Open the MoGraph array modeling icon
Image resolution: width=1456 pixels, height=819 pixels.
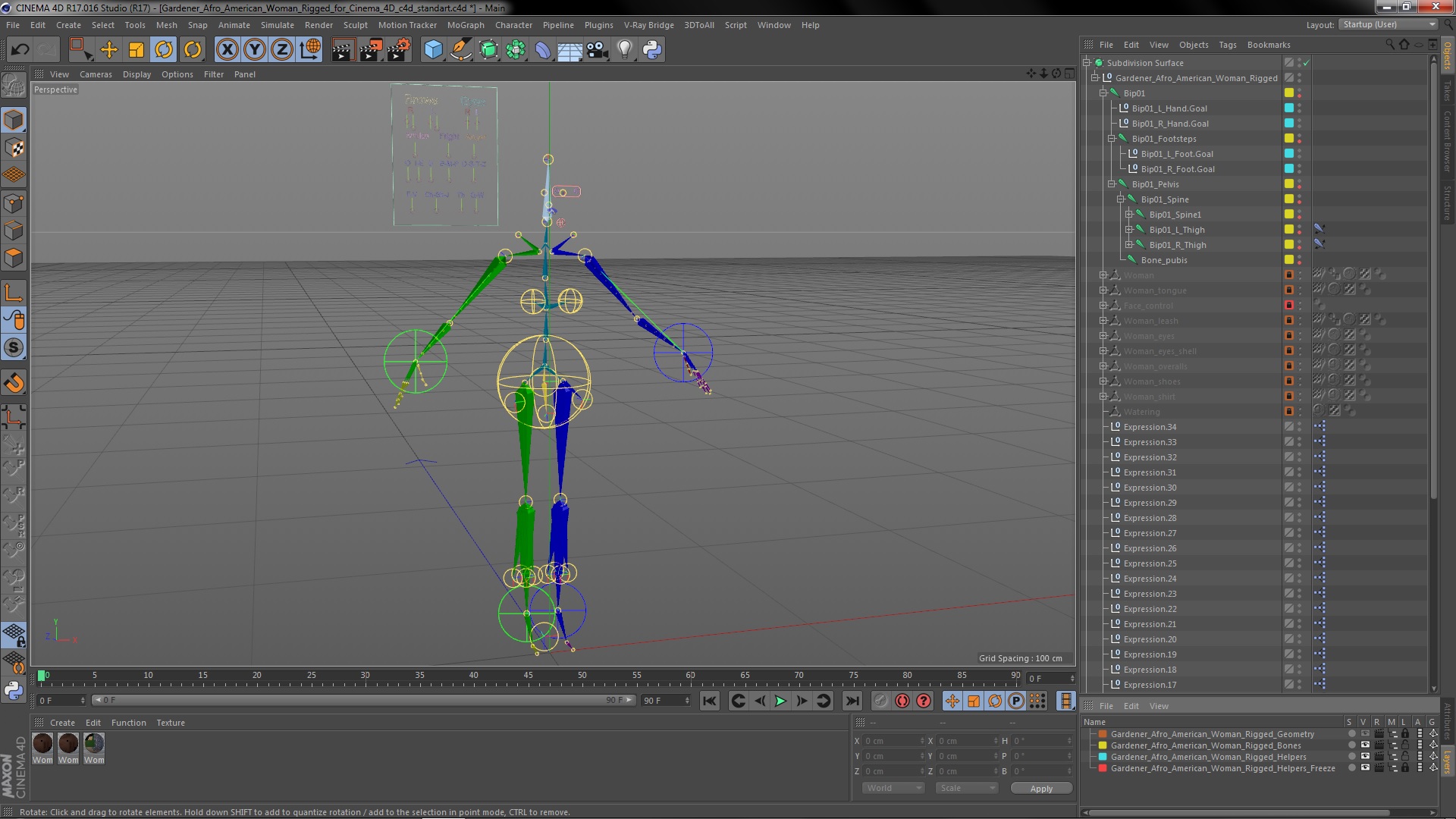tap(516, 50)
